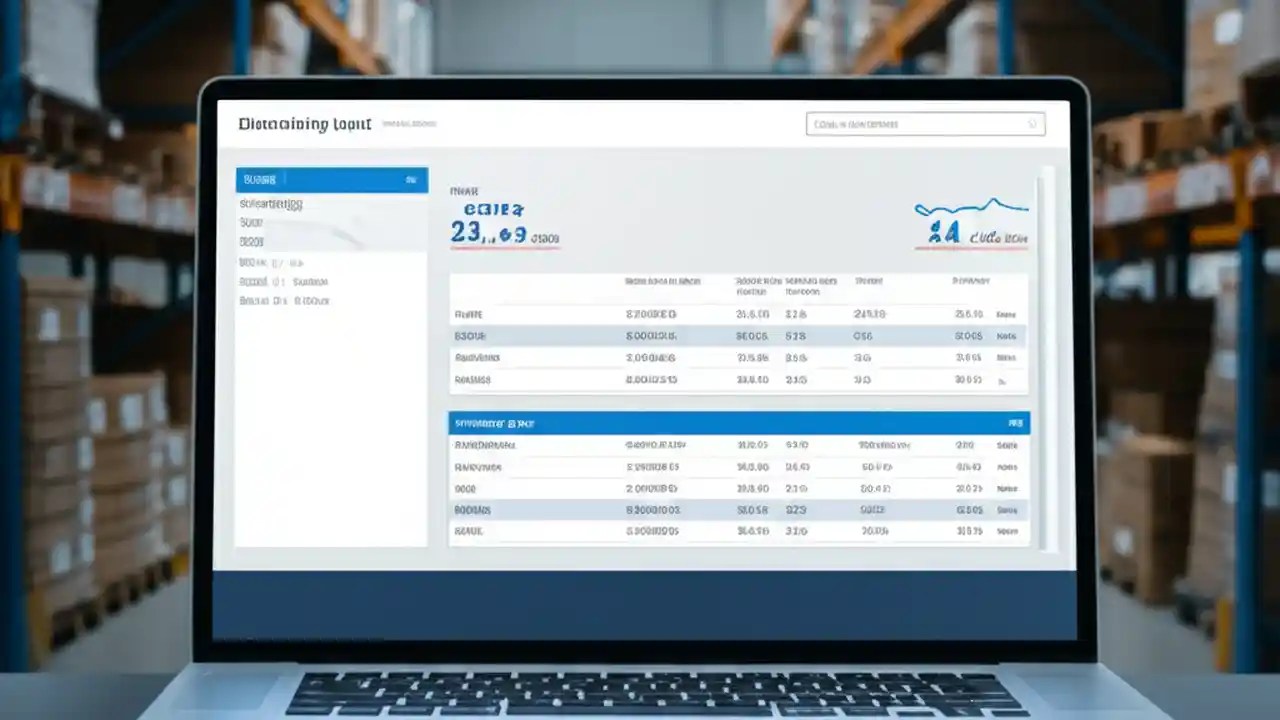
Task: Click the ellipsis icon at the end of the Reasmss row
Action: (x=1000, y=380)
